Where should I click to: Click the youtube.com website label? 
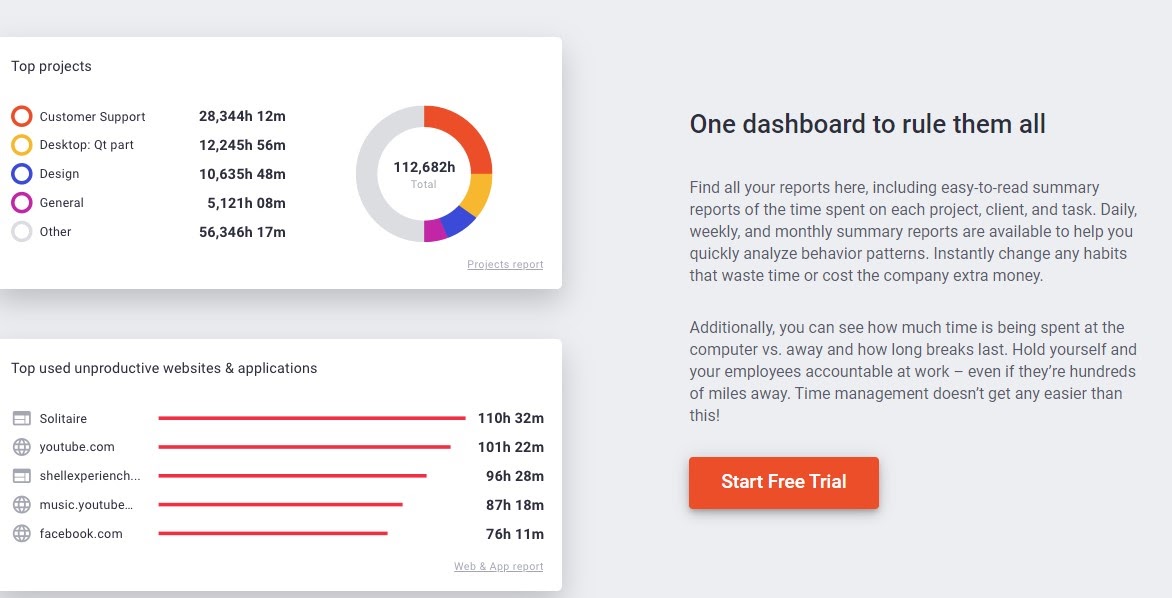pos(77,447)
